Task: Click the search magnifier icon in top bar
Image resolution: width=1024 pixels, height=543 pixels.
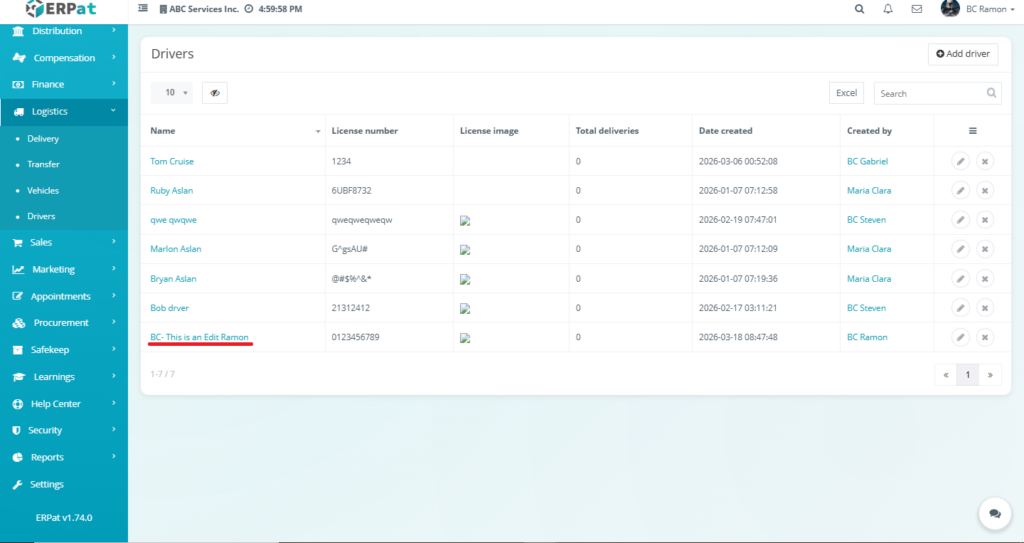Action: coord(859,9)
